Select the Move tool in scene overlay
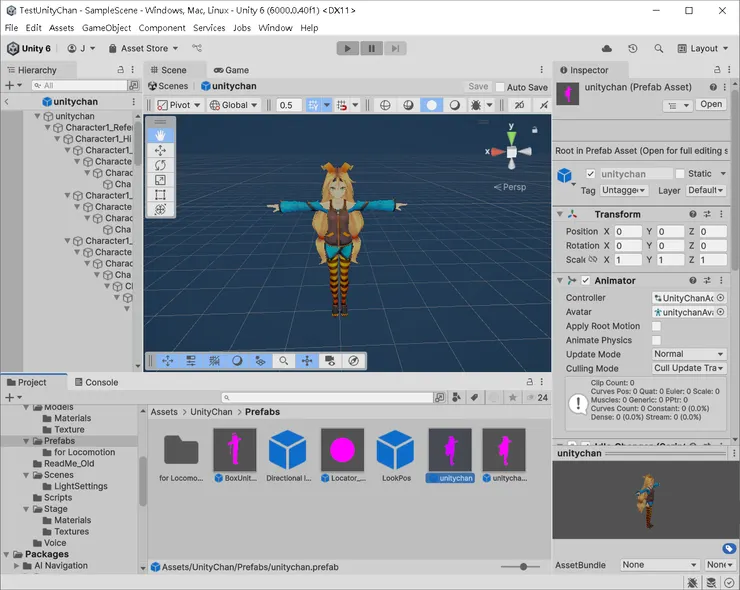The height and width of the screenshot is (590, 740). click(160, 150)
